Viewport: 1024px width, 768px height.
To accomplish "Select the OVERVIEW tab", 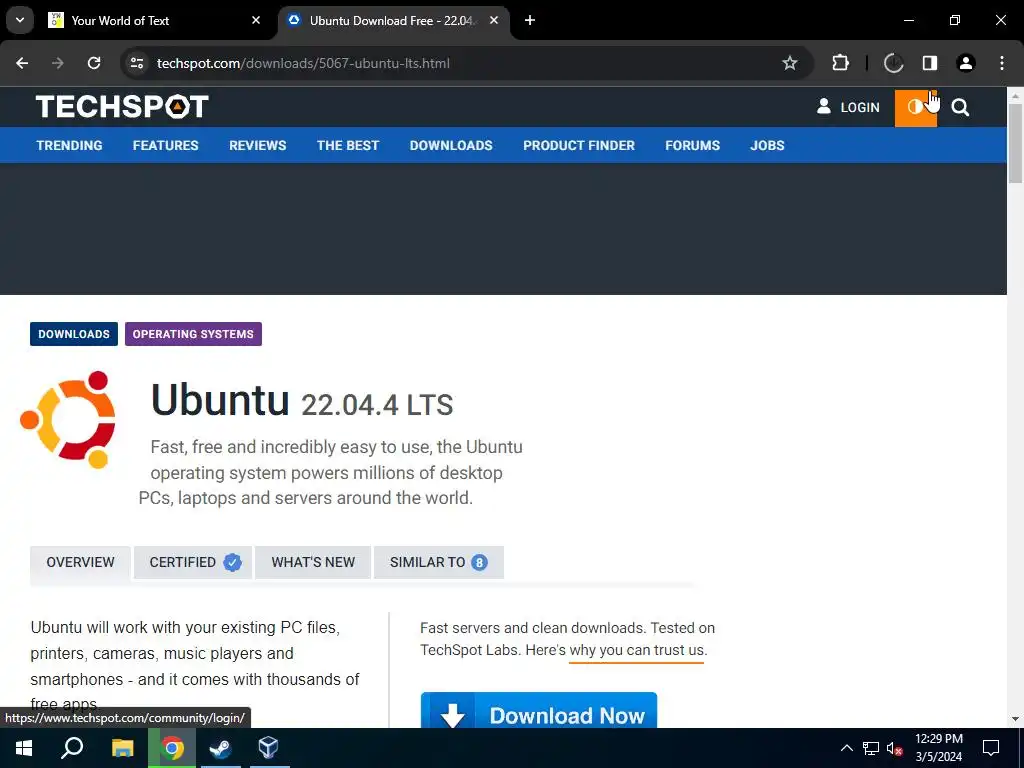I will pyautogui.click(x=80, y=562).
